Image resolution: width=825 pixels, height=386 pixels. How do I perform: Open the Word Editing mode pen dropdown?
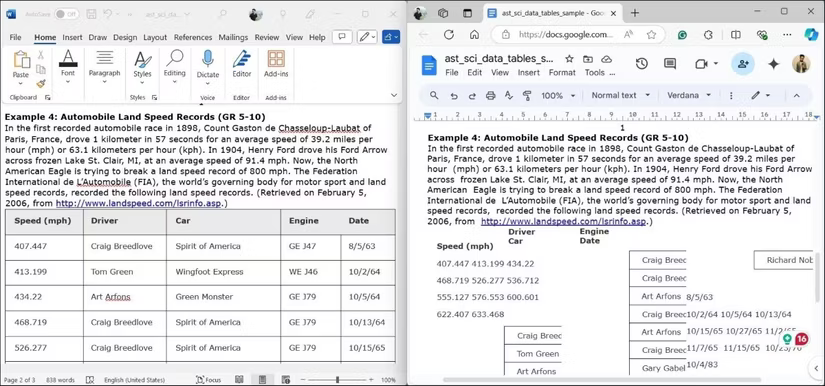367,37
